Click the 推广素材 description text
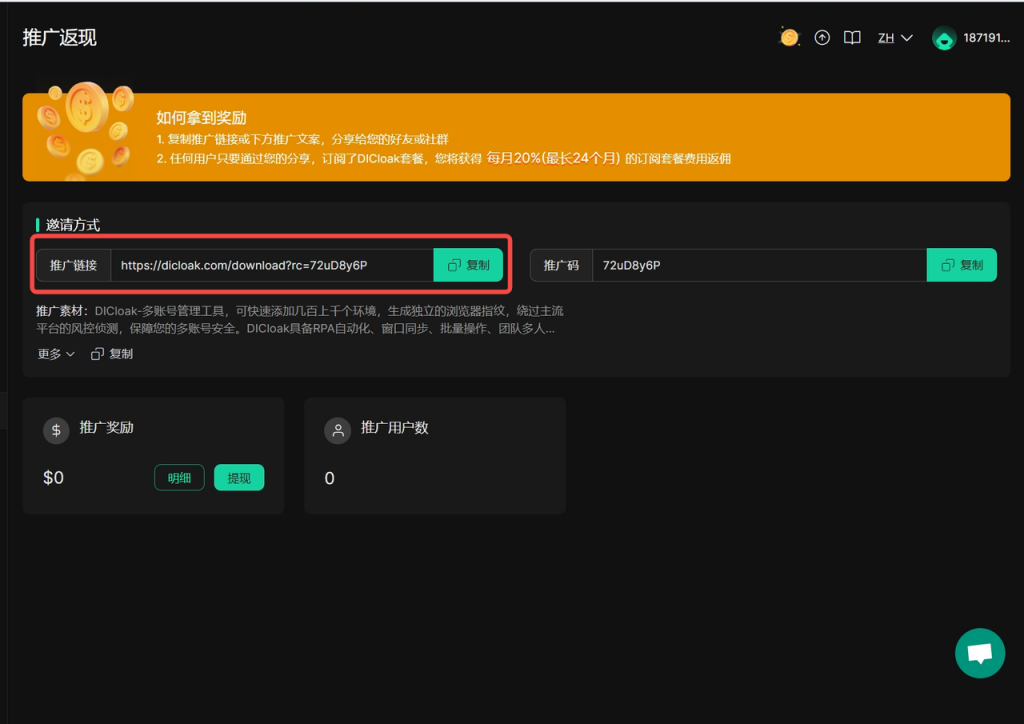The width and height of the screenshot is (1024, 724). (300, 319)
